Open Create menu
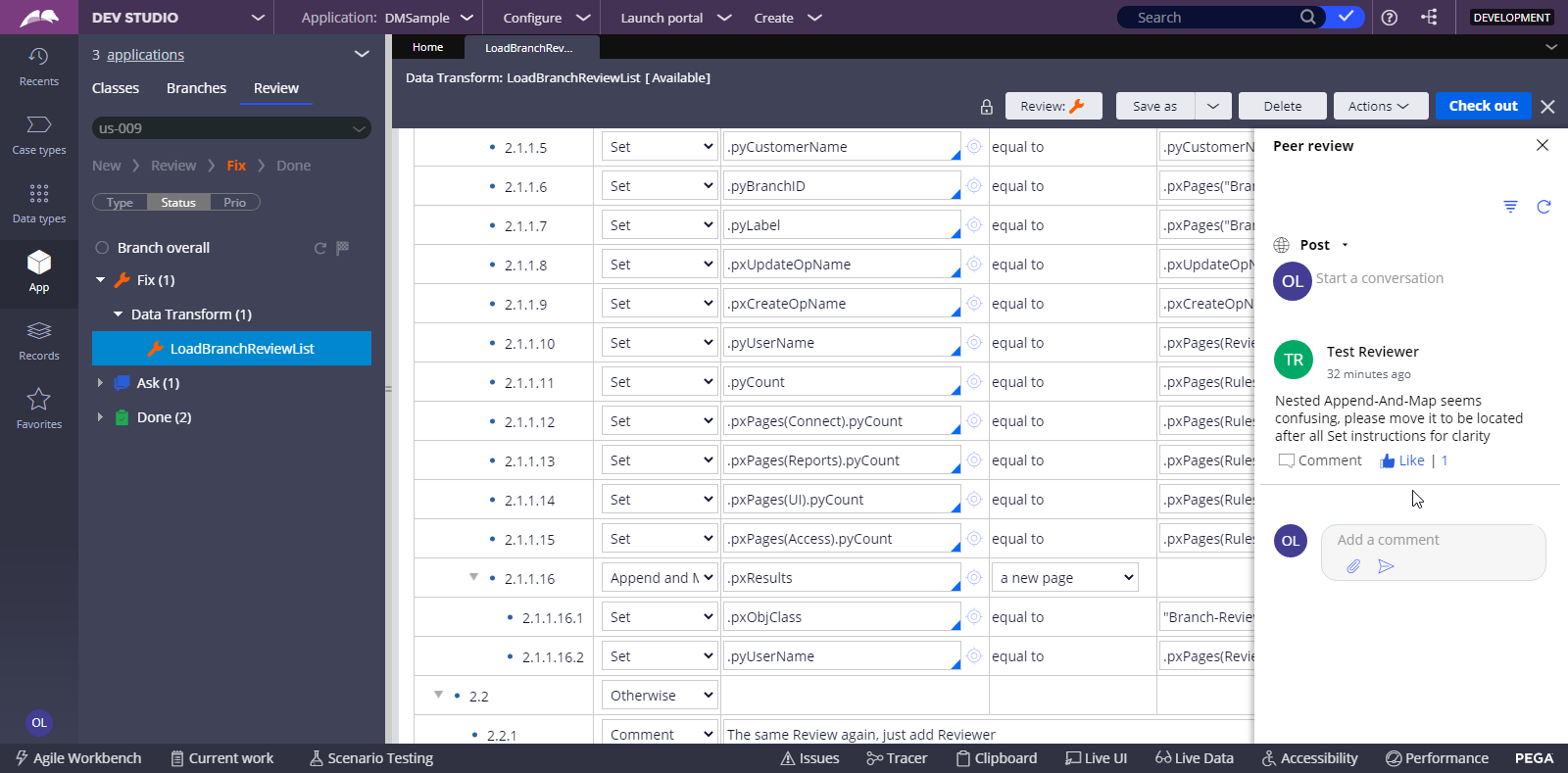The width and height of the screenshot is (1568, 773). 788,18
